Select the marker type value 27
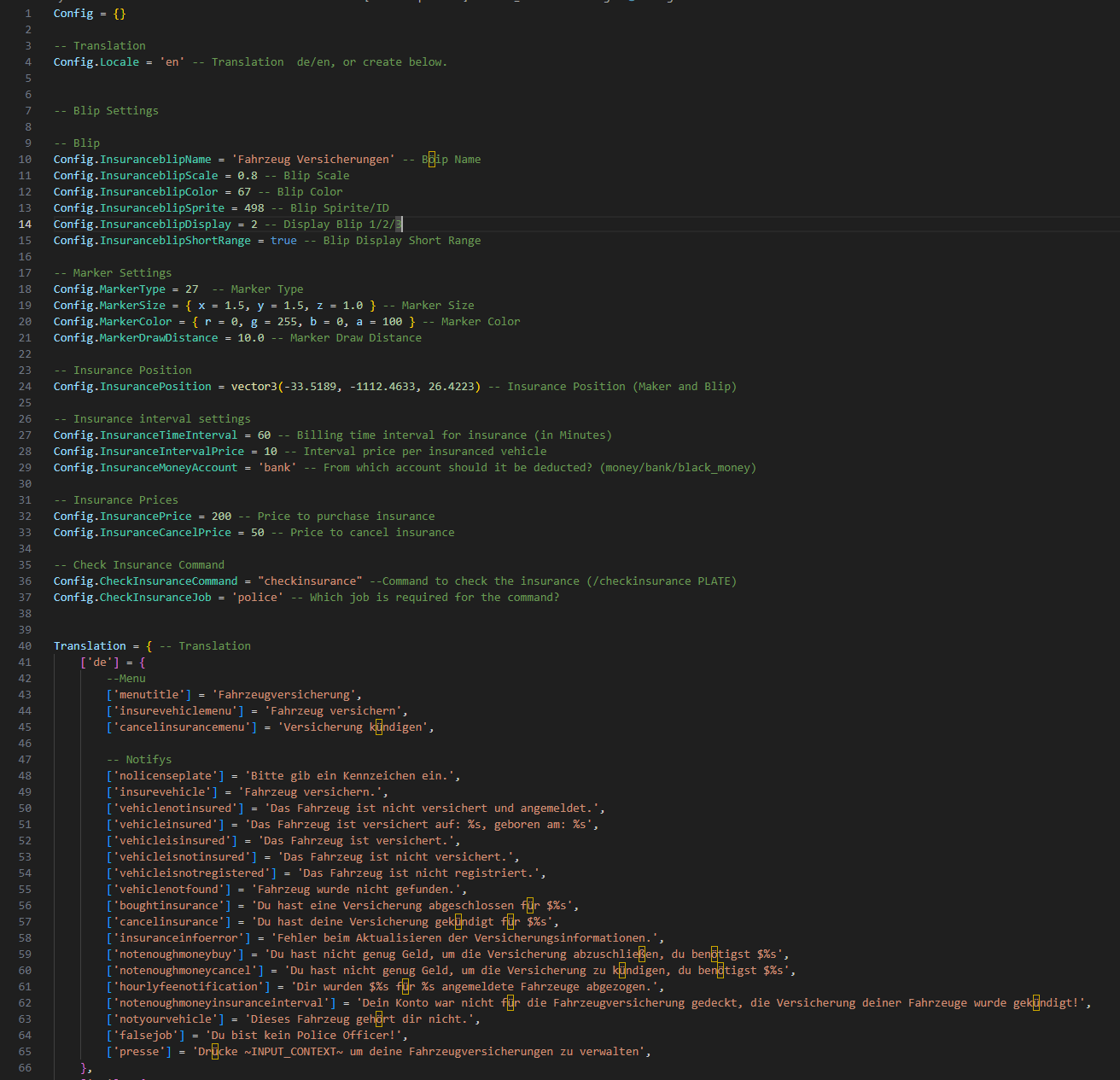Image resolution: width=1120 pixels, height=1080 pixels. 192,289
